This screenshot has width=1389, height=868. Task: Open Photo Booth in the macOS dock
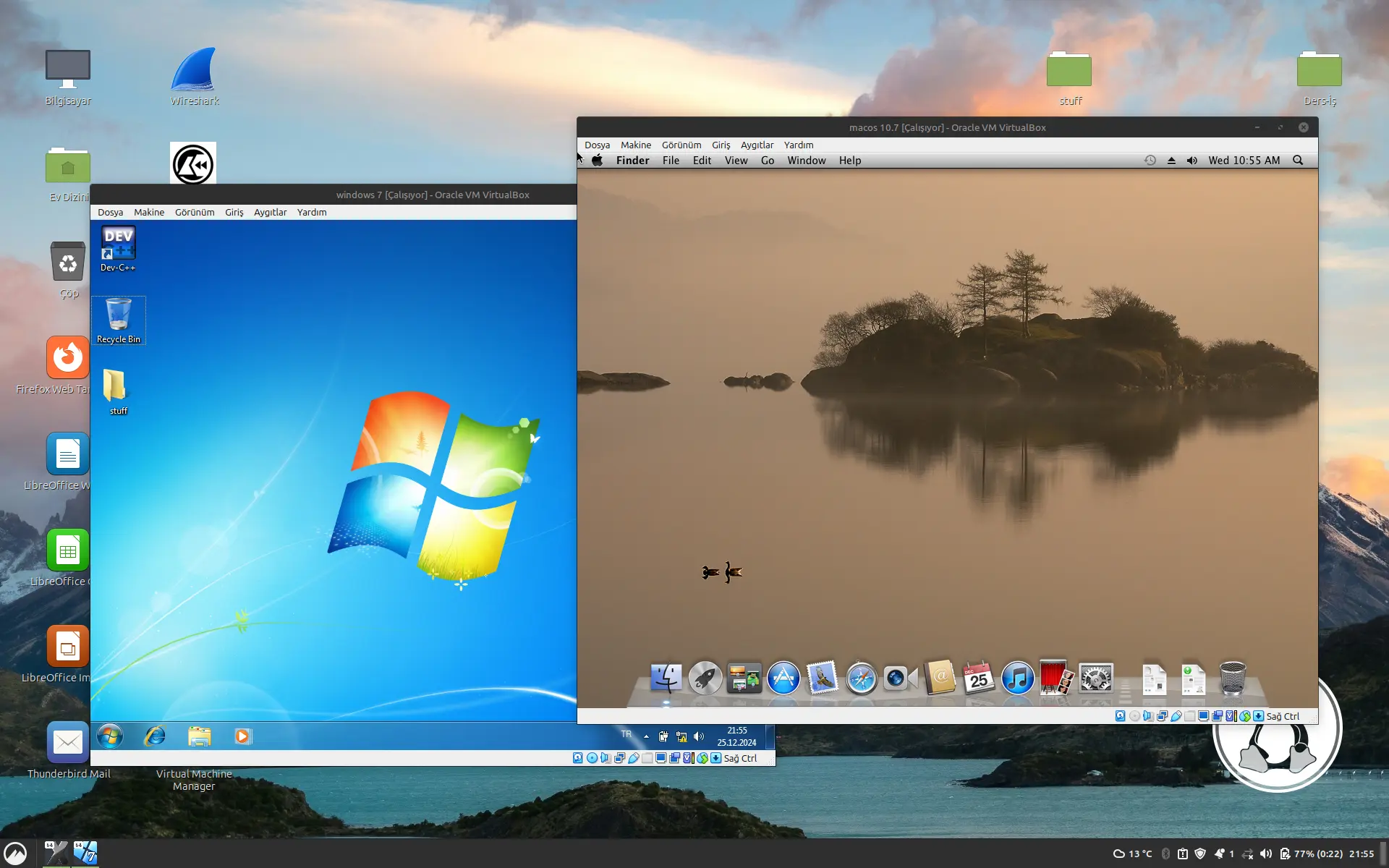tap(1056, 677)
